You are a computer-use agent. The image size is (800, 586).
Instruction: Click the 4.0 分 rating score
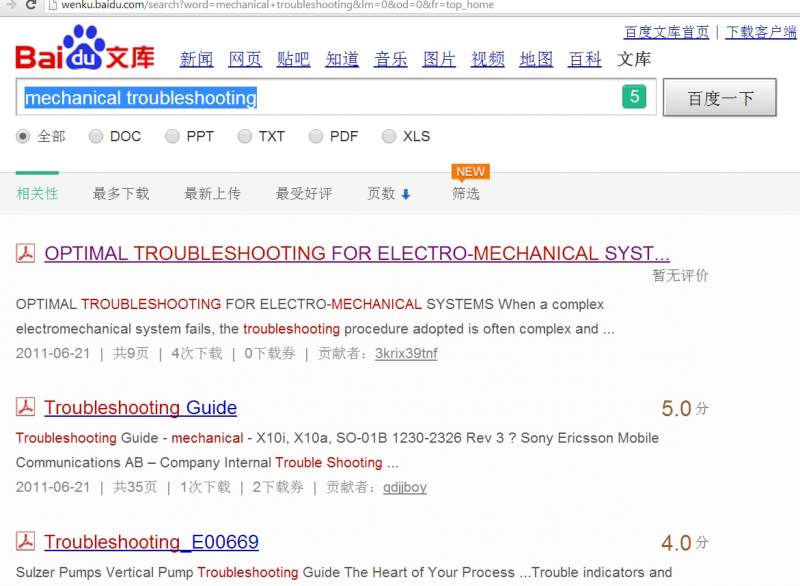click(x=685, y=543)
